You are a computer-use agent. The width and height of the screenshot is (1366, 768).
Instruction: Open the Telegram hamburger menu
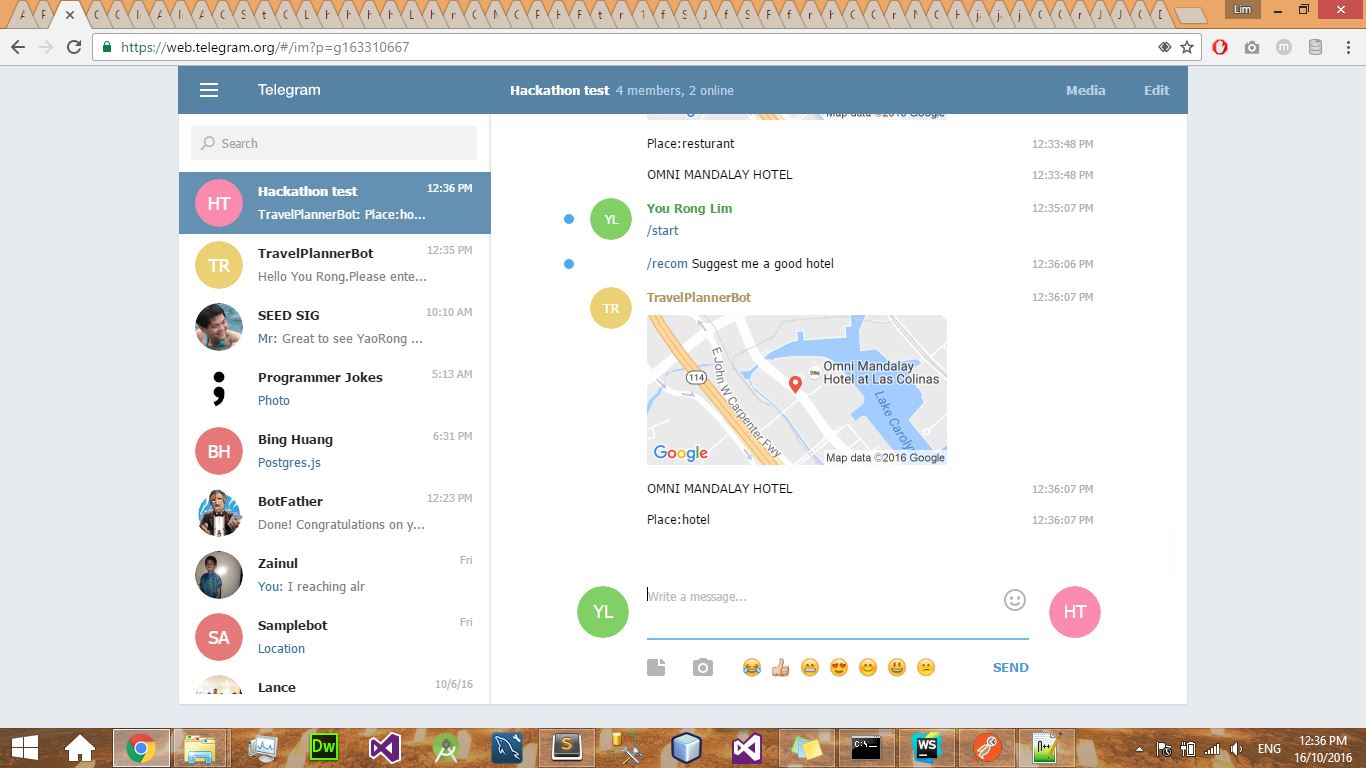209,90
